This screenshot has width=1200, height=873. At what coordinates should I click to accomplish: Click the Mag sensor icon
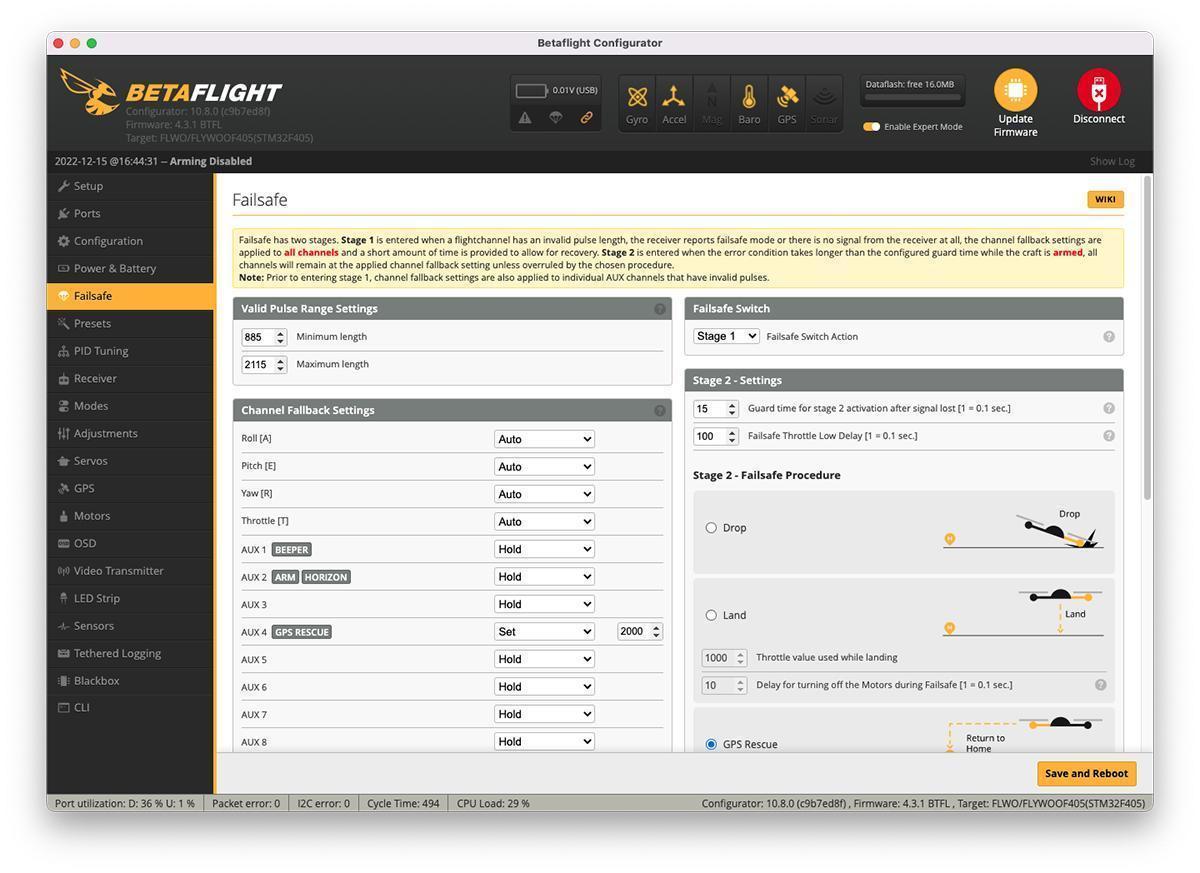(712, 97)
